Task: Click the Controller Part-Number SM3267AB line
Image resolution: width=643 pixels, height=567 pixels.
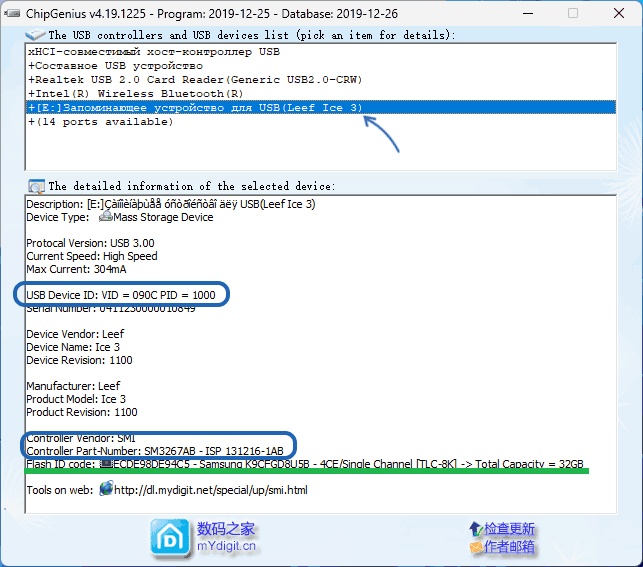Action: click(155, 451)
